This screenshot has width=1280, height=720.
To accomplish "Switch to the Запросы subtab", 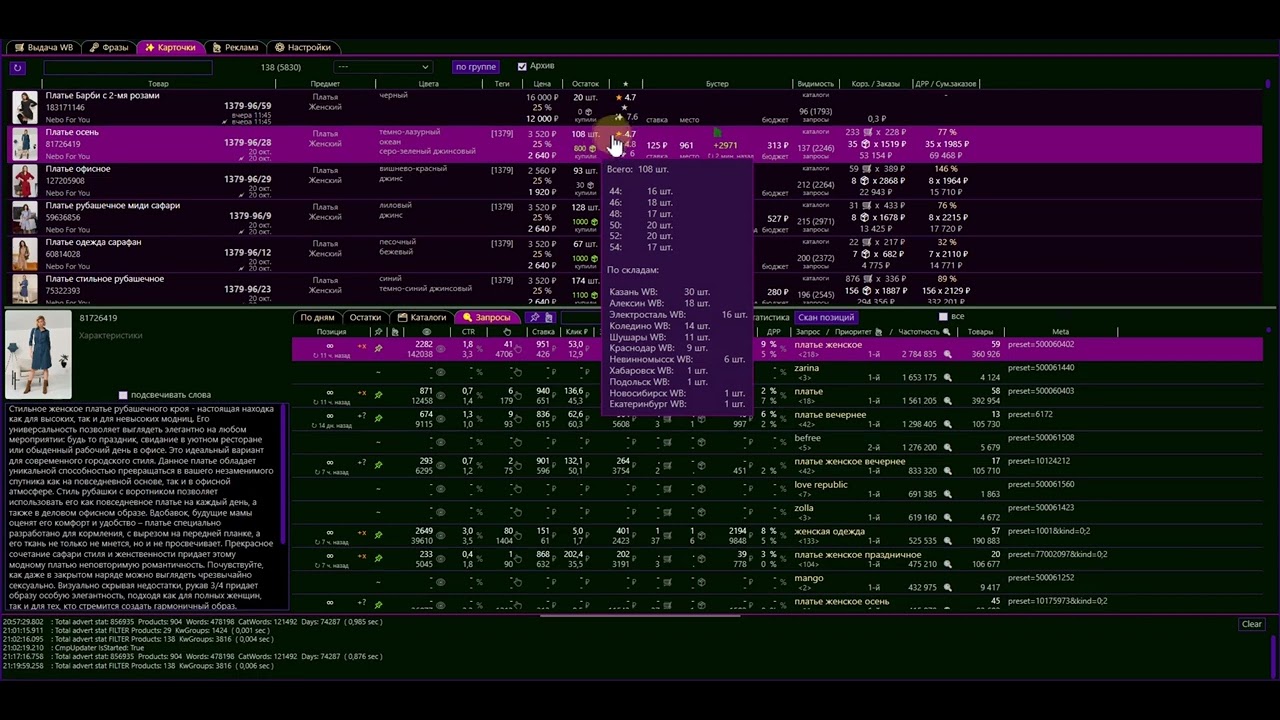I will pos(486,317).
